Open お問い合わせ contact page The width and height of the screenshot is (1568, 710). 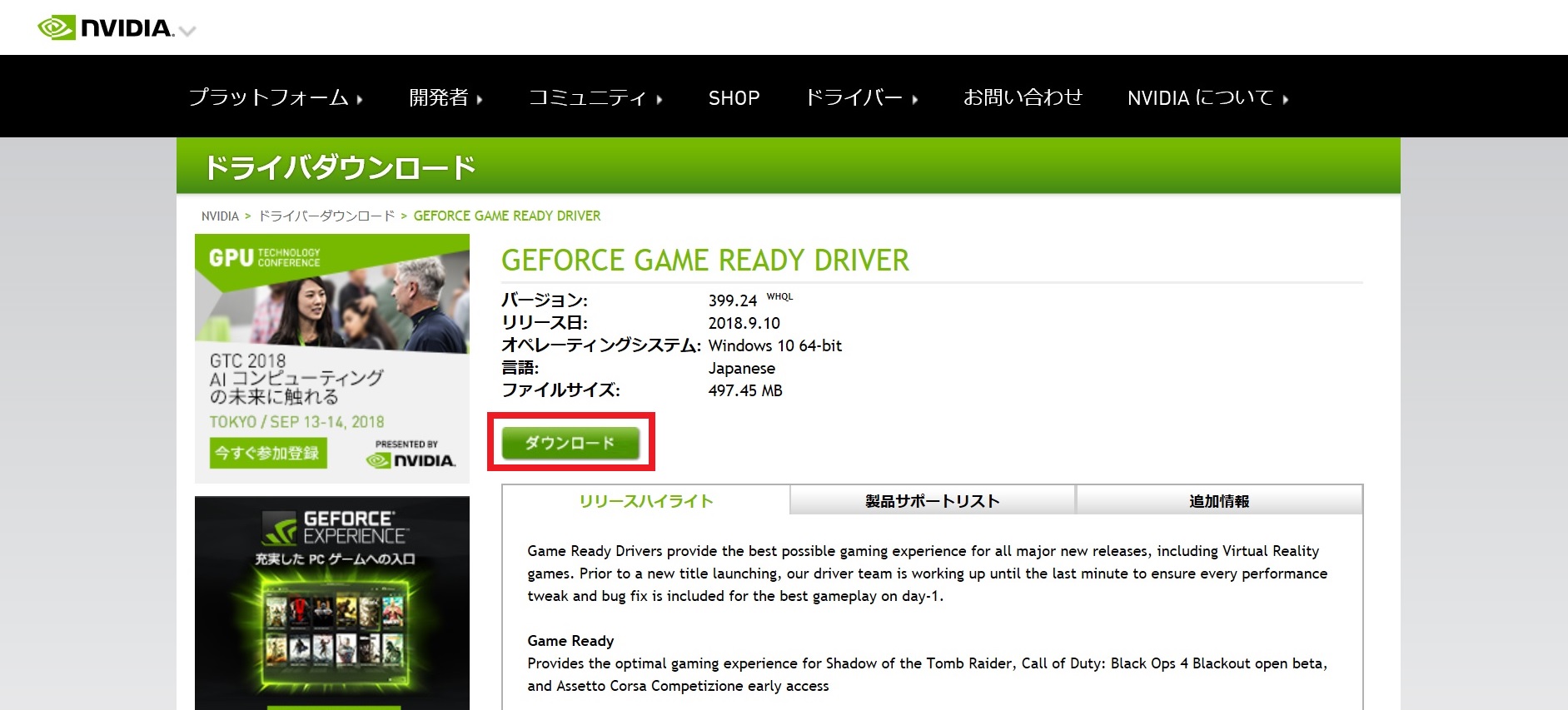pos(1023,97)
